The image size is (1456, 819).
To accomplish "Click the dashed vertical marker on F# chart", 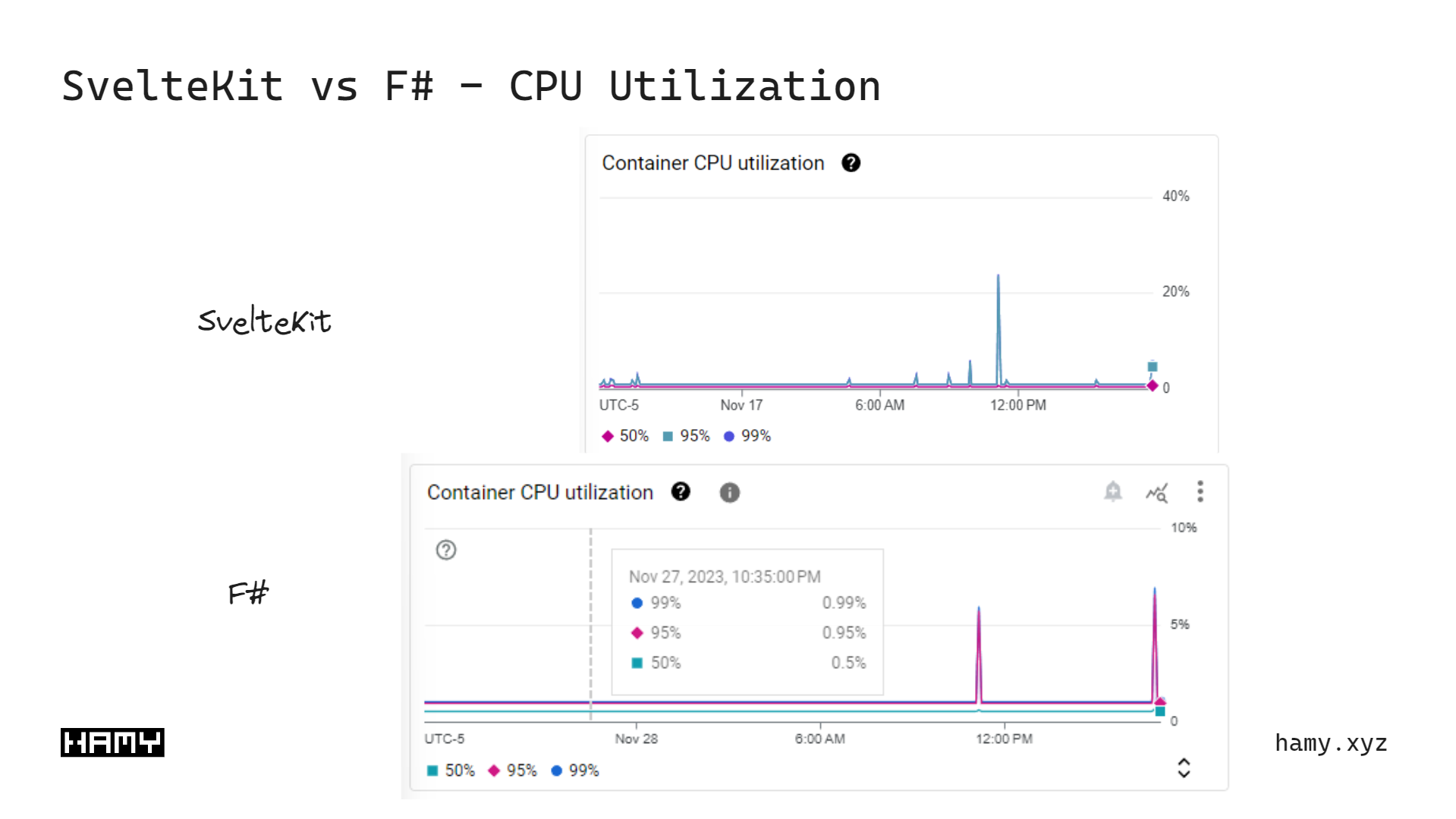I will [x=591, y=622].
